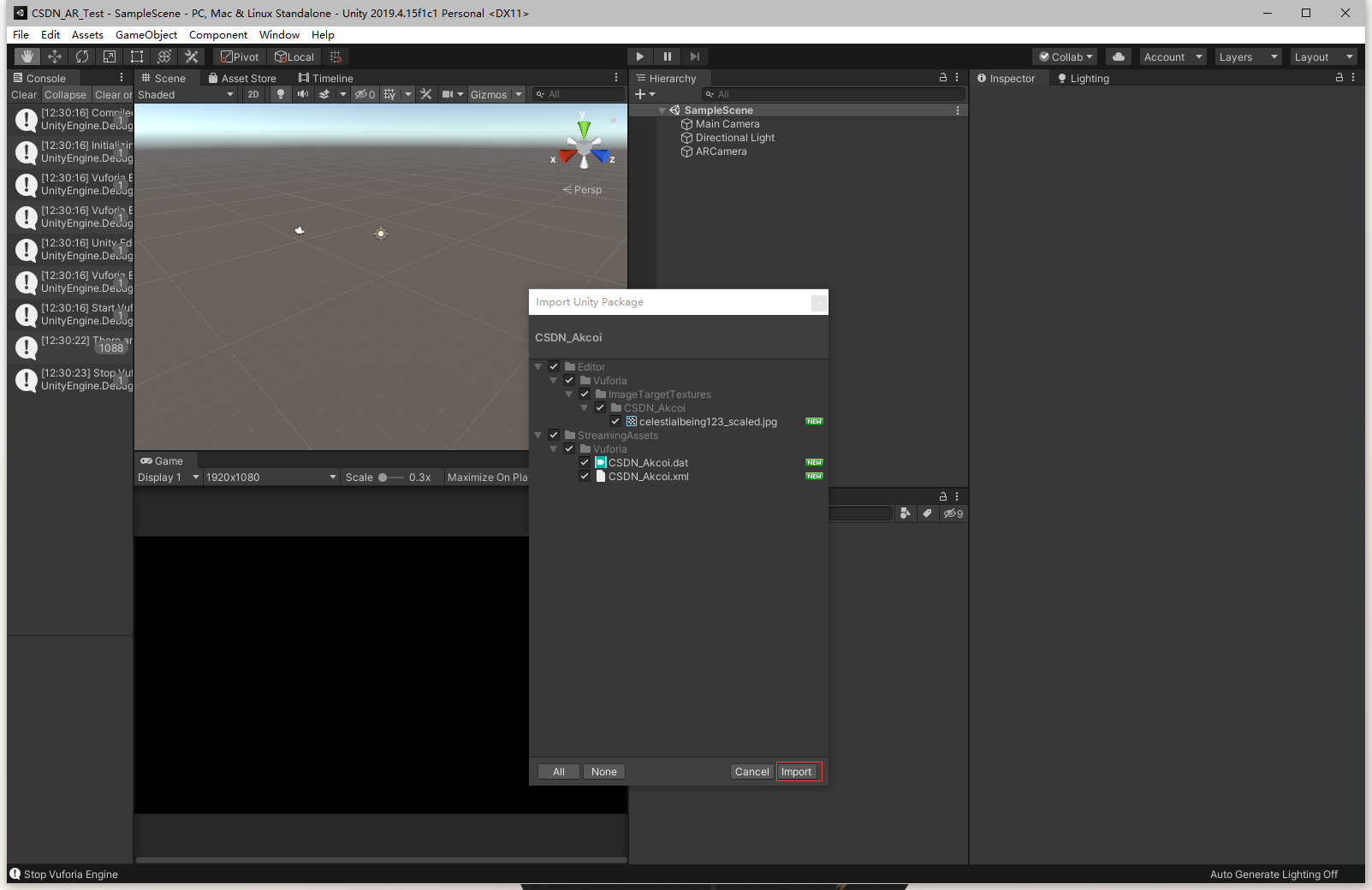
Task: Uncheck celestialbeing123_scaled.jpg in import dialog
Action: point(615,421)
